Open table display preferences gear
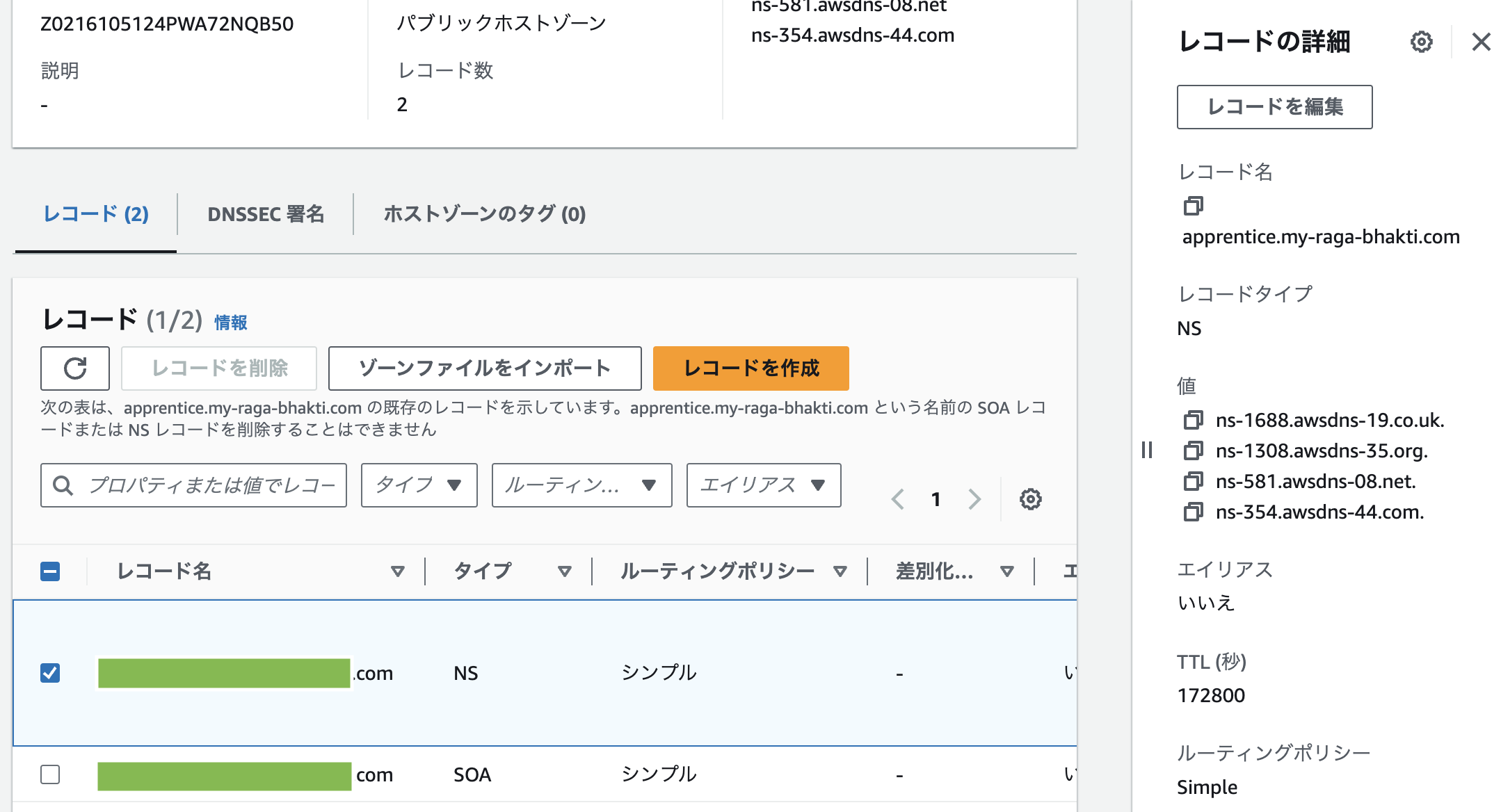Viewport: 1501px width, 812px height. [x=1031, y=498]
